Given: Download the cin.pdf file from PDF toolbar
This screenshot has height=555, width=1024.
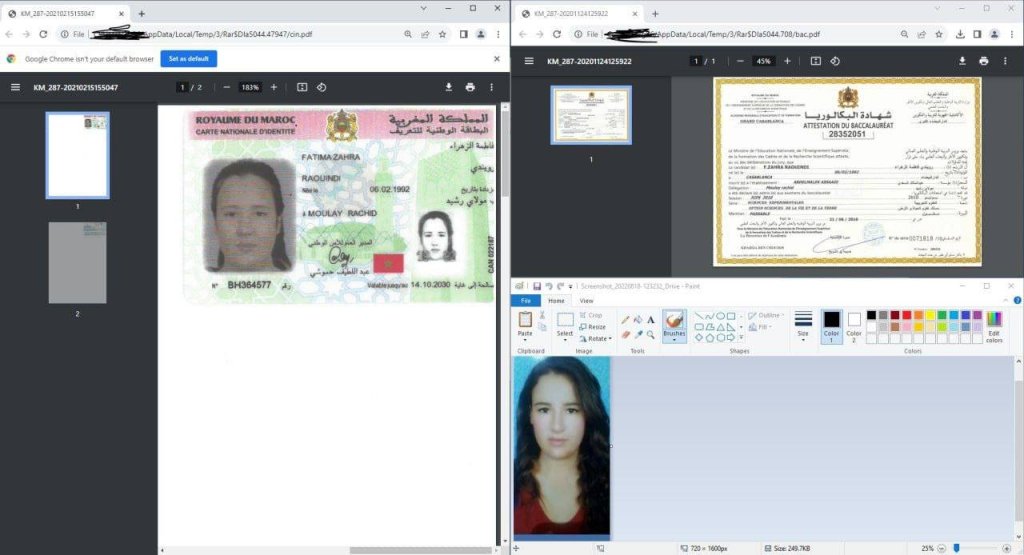Looking at the screenshot, I should [x=448, y=87].
